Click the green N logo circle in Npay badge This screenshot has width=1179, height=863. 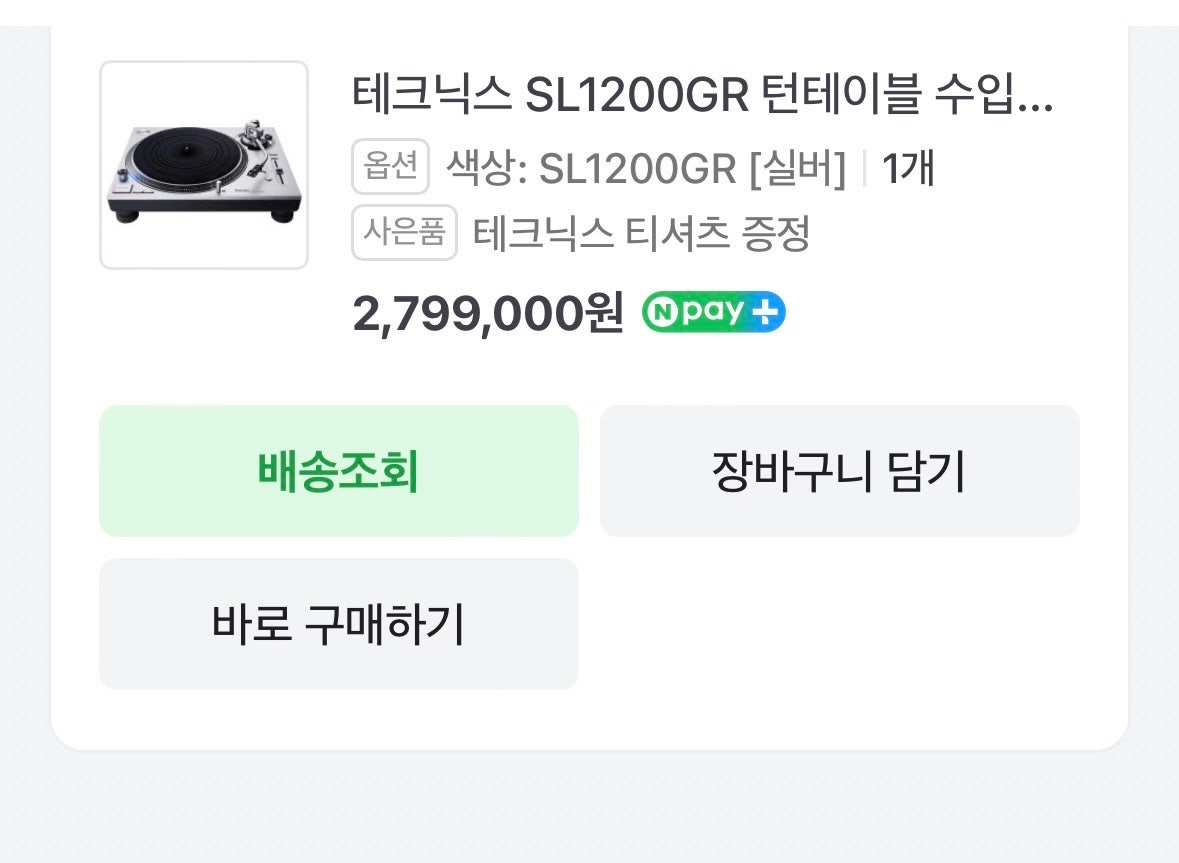point(661,313)
